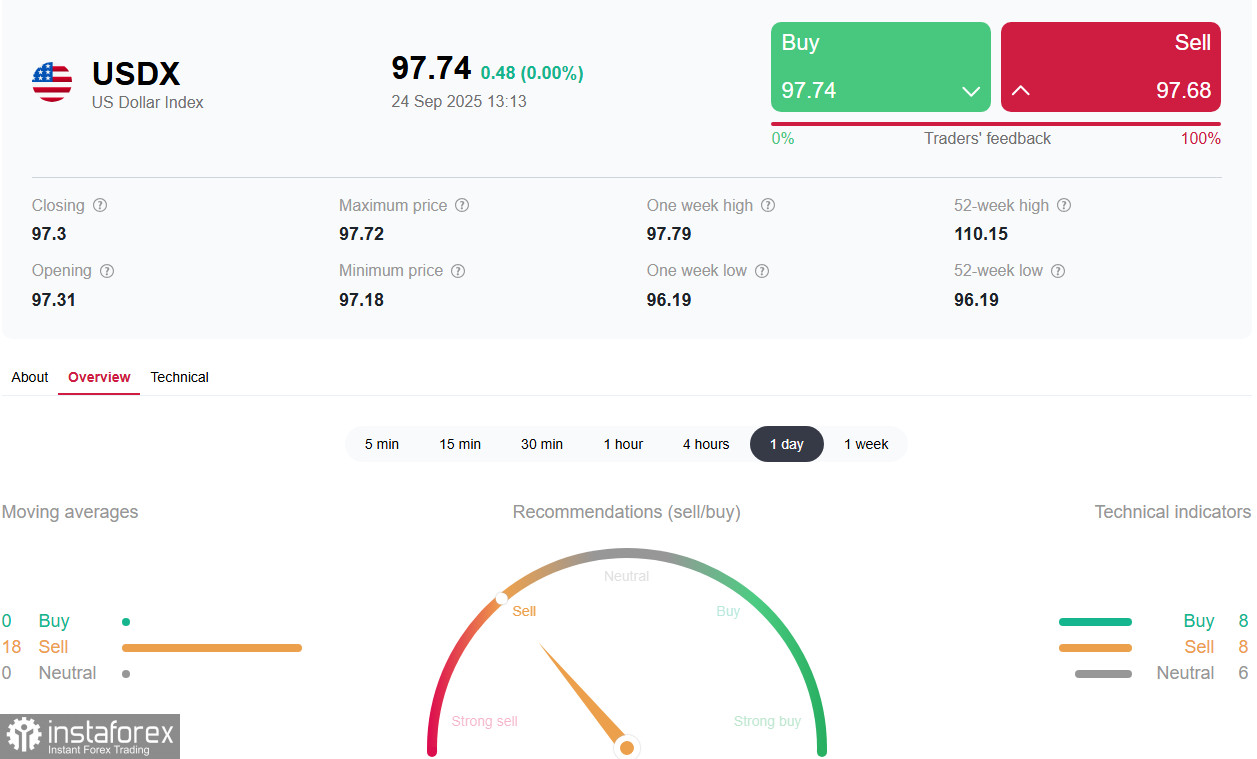Click the Closing value 97.3
This screenshot has width=1257, height=759.
pos(50,234)
